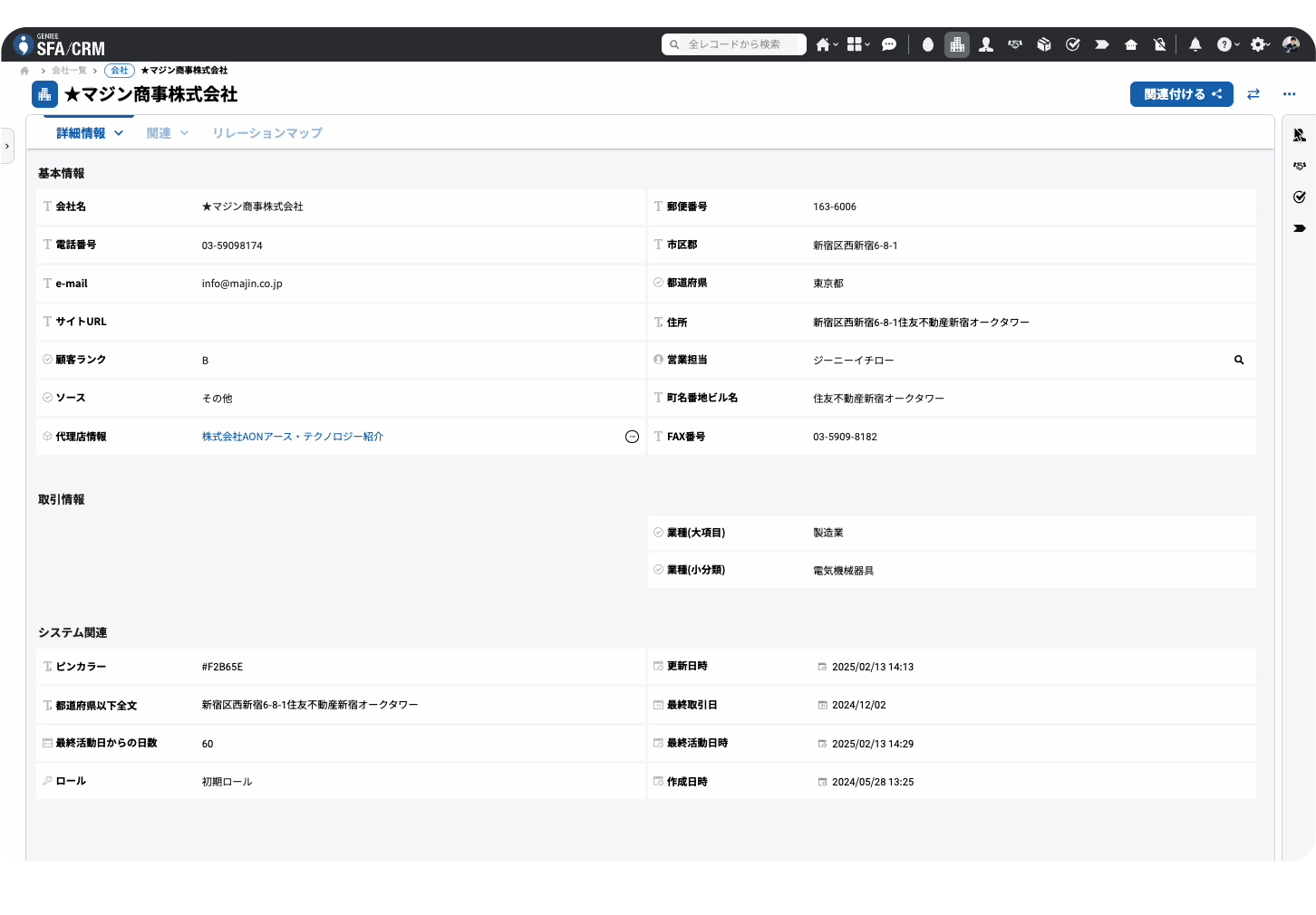Open the chat speech bubble icon

(x=889, y=44)
